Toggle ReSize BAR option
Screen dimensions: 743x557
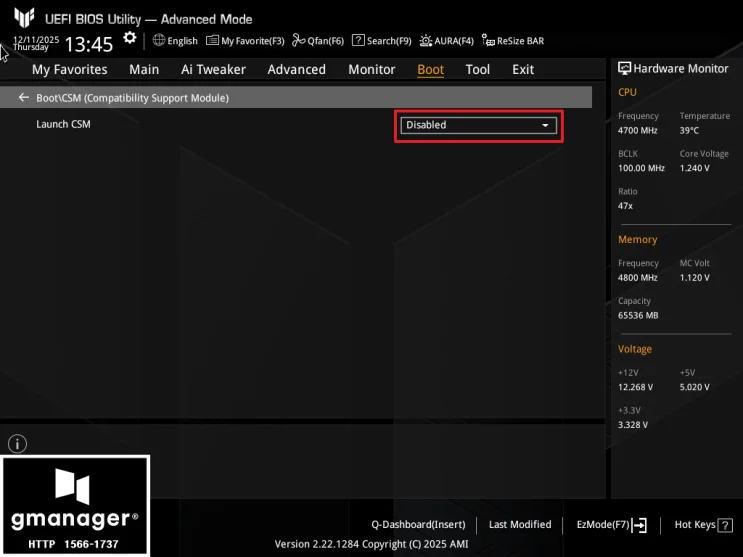pos(513,41)
